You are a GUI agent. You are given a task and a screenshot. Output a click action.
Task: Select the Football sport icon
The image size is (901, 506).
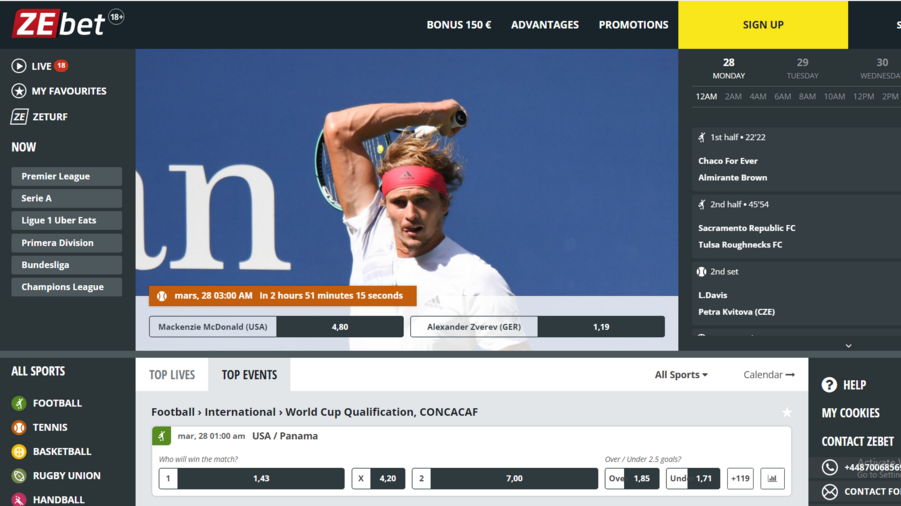point(19,403)
